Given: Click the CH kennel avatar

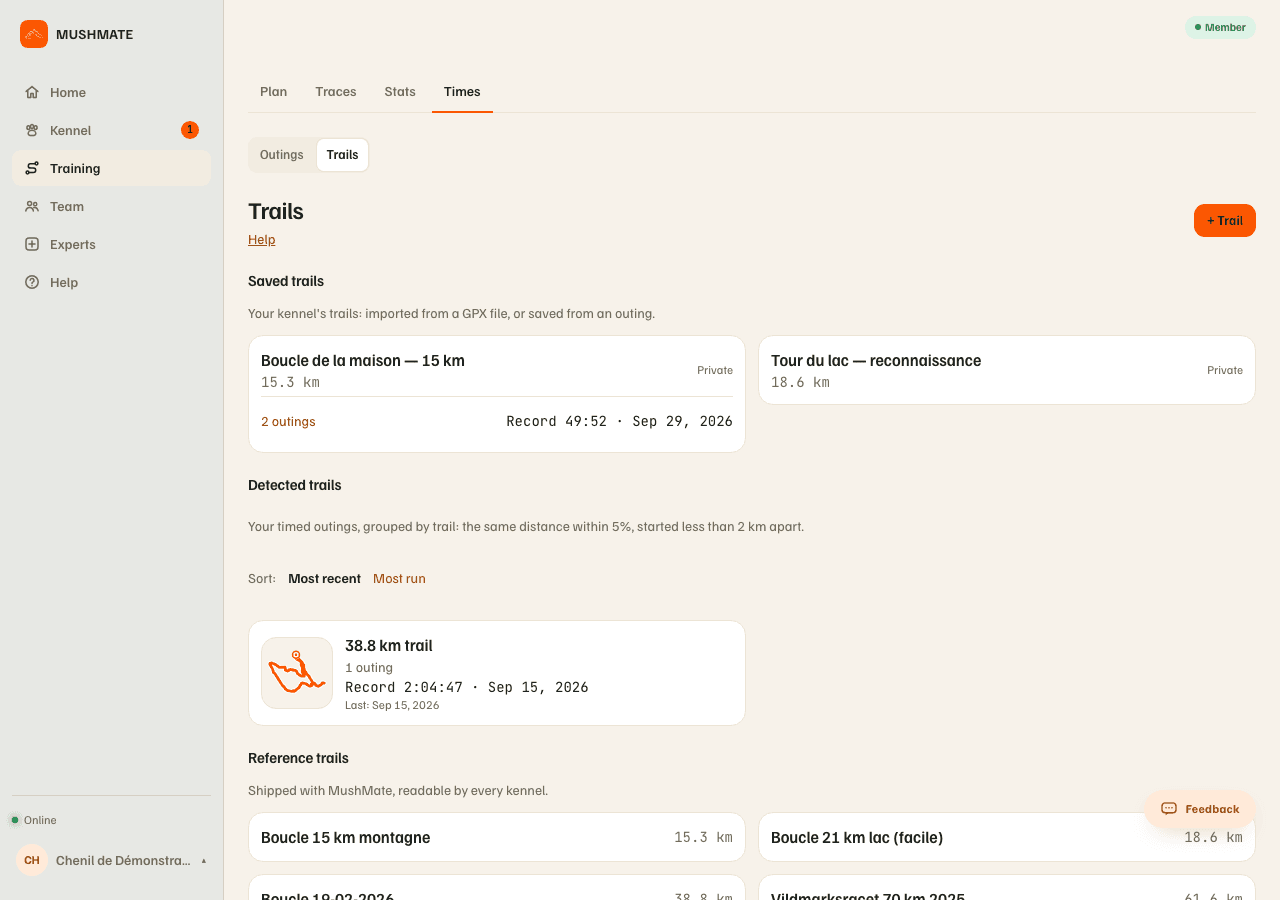Looking at the screenshot, I should click(32, 860).
